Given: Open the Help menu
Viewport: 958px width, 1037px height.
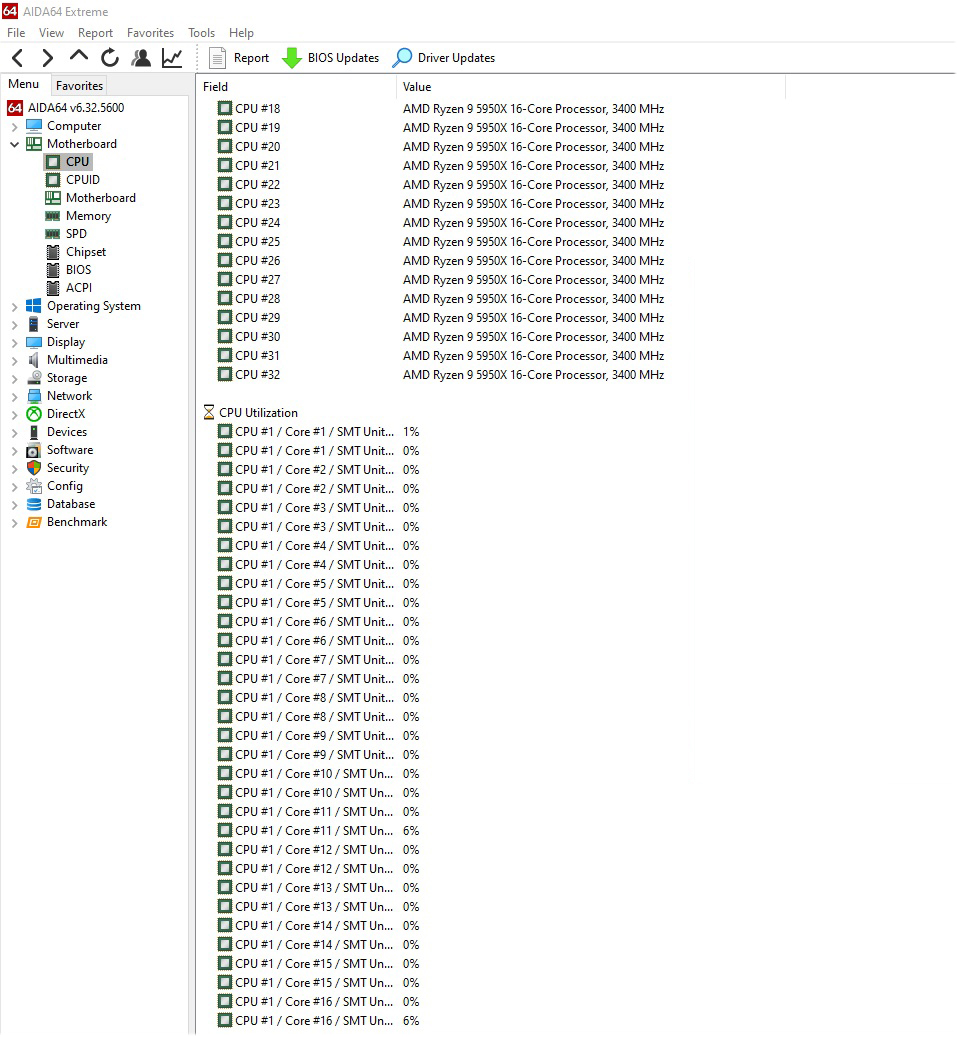Looking at the screenshot, I should (241, 32).
